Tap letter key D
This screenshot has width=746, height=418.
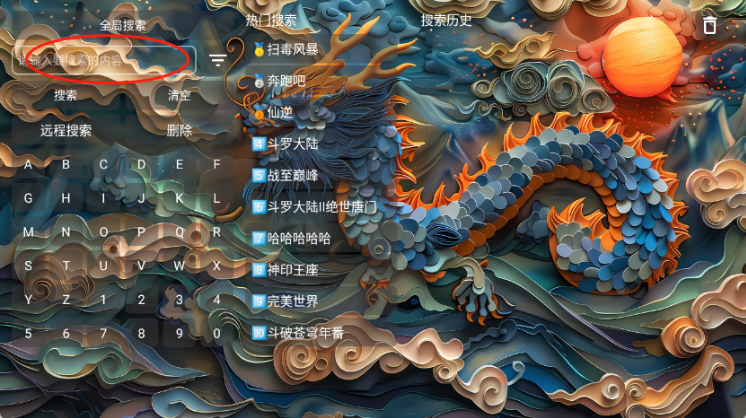click(x=141, y=165)
